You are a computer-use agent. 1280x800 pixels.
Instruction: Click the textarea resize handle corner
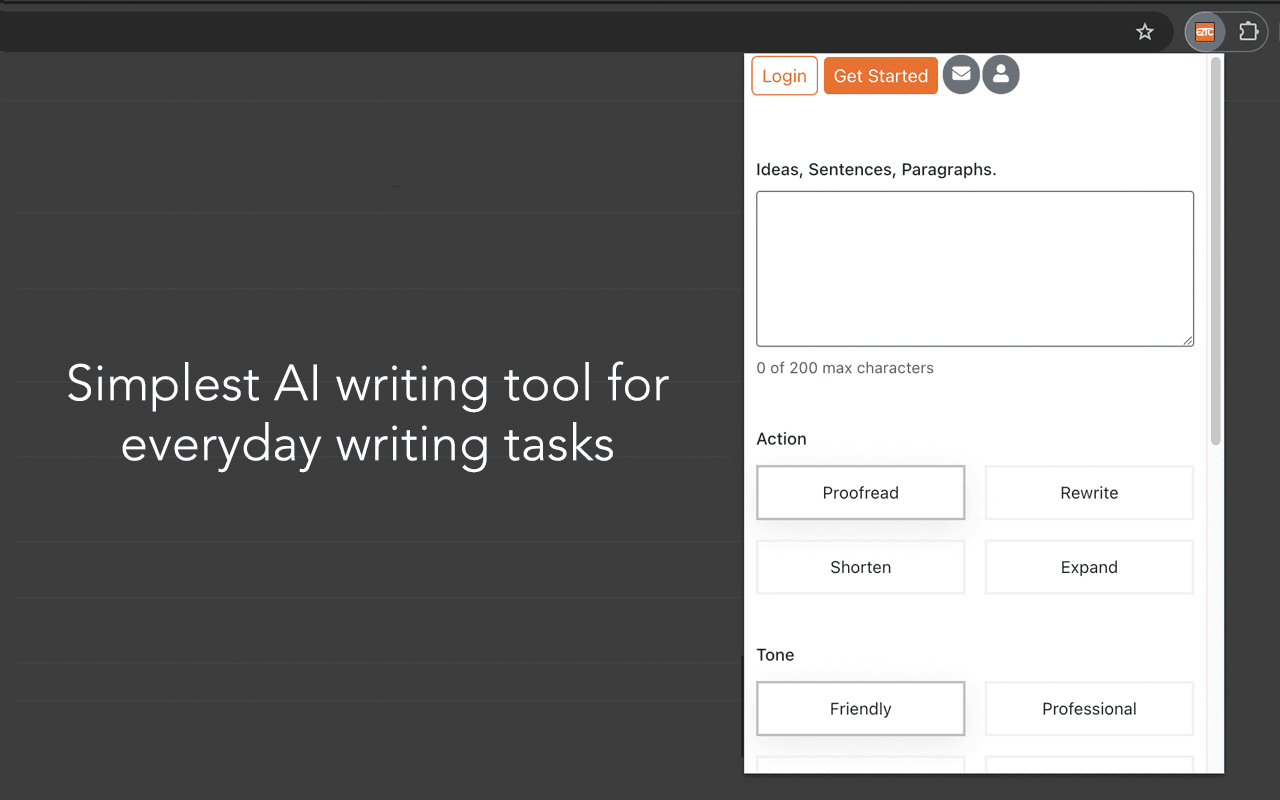click(1188, 341)
